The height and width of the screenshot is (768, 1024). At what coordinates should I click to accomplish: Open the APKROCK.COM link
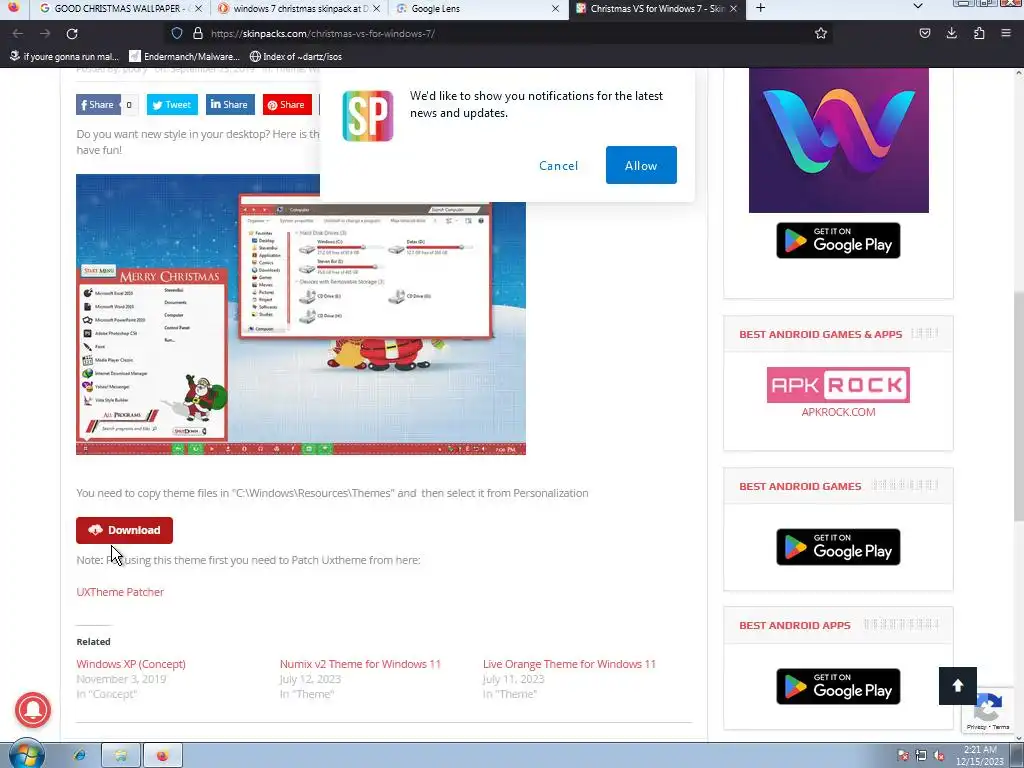(839, 412)
